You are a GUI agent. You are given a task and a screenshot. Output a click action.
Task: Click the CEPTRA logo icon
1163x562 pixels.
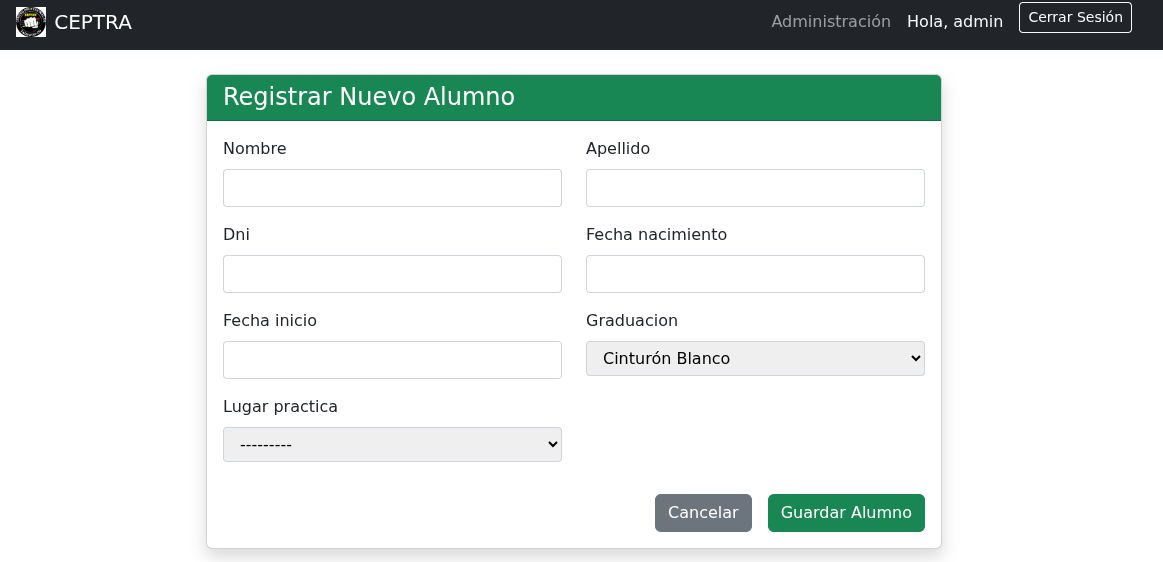coord(31,22)
